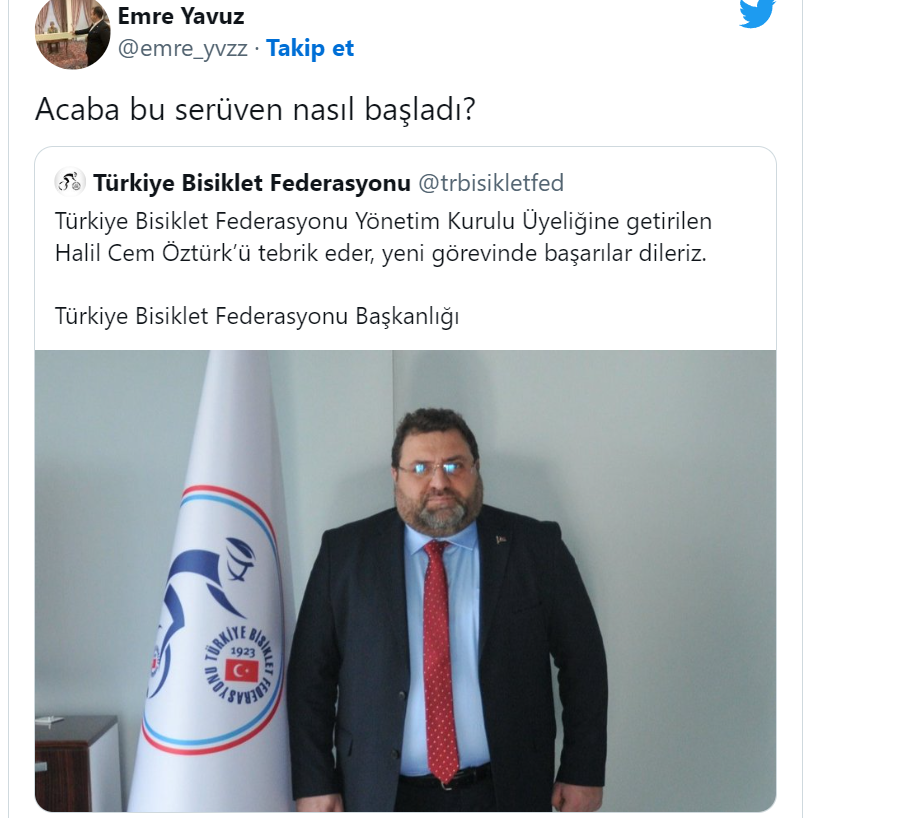Open the tweet text 'Acaba bu serüven nasıl başladı?'
The width and height of the screenshot is (918, 818).
point(255,109)
